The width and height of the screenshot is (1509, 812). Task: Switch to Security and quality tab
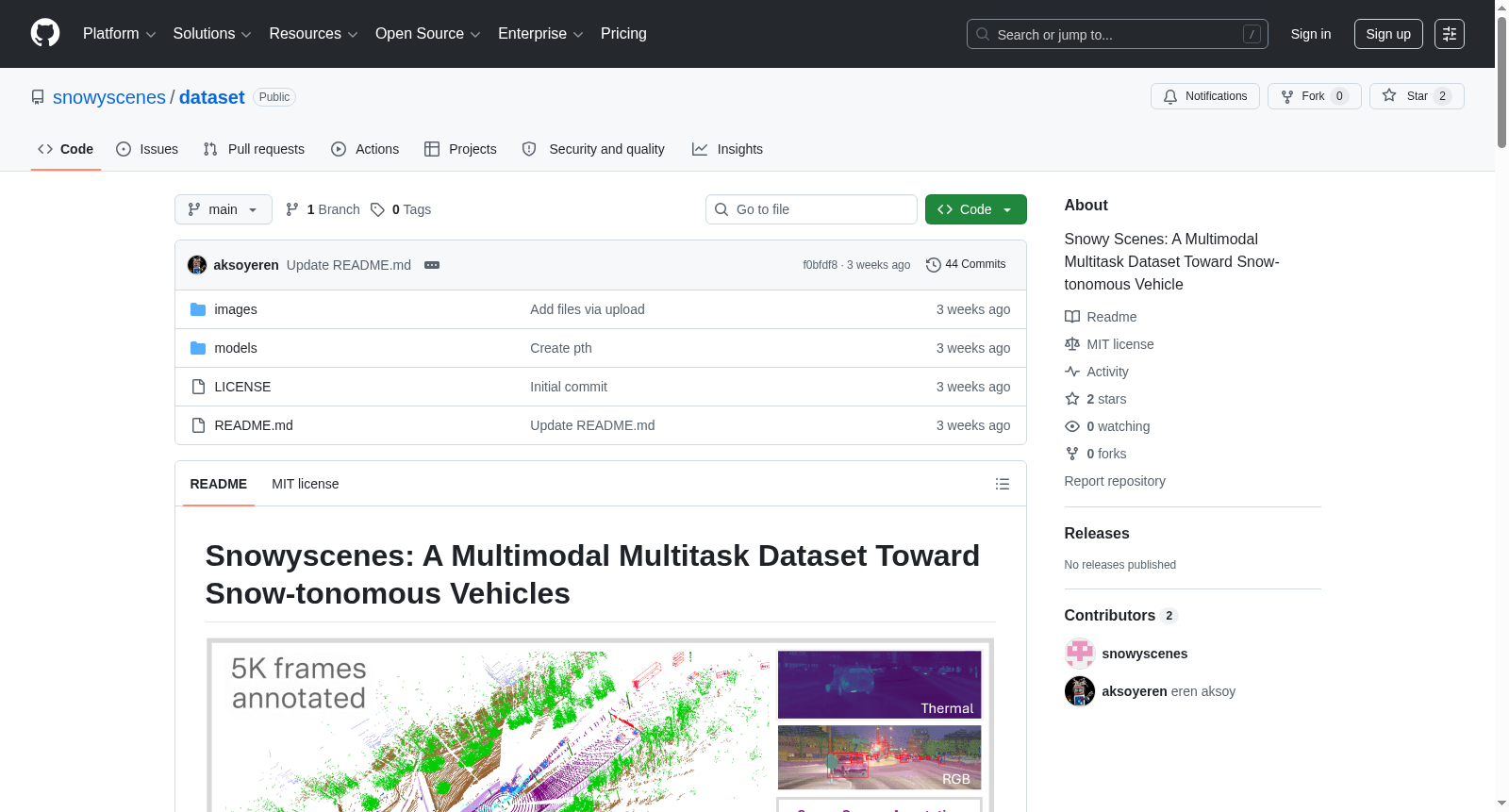tap(593, 149)
